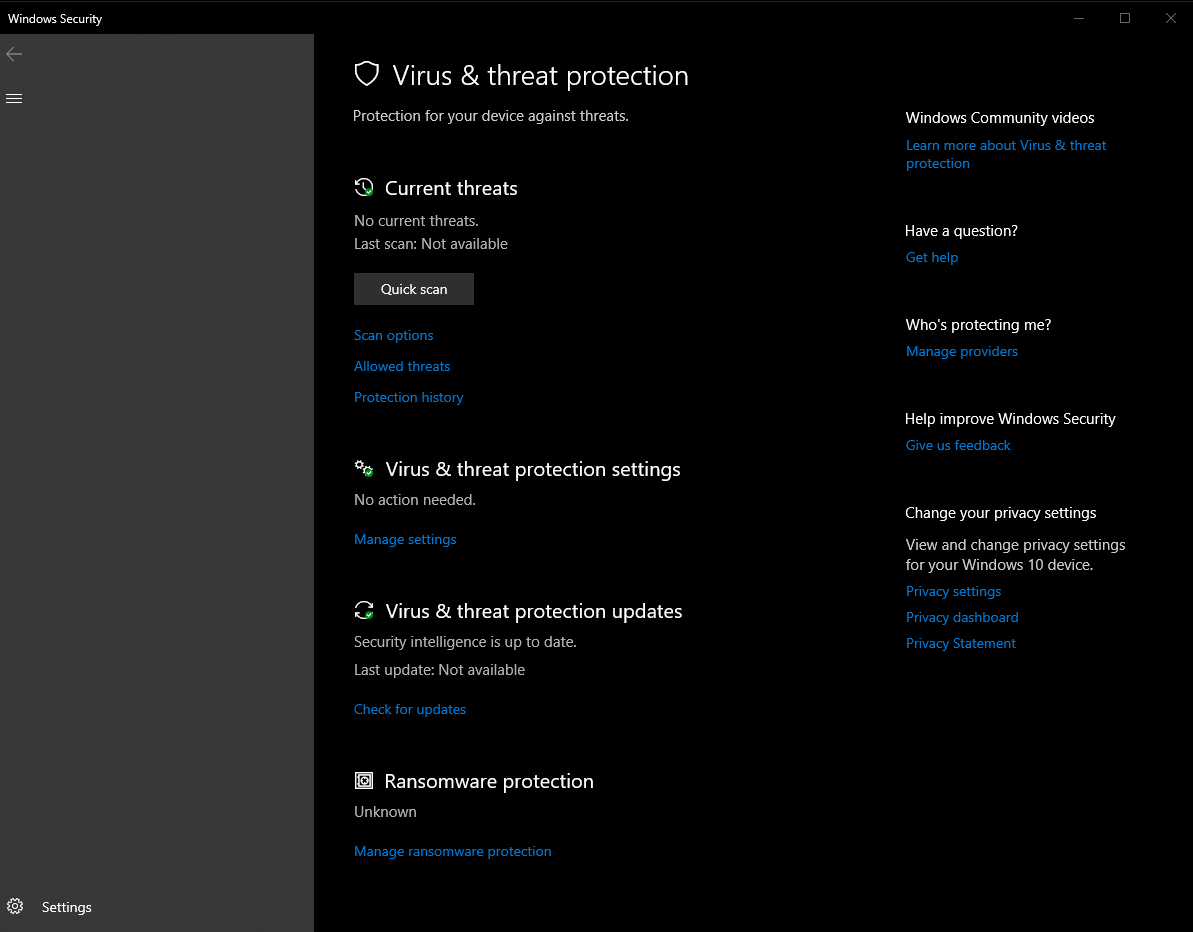Open Allowed threats link
The image size is (1193, 932).
402,366
